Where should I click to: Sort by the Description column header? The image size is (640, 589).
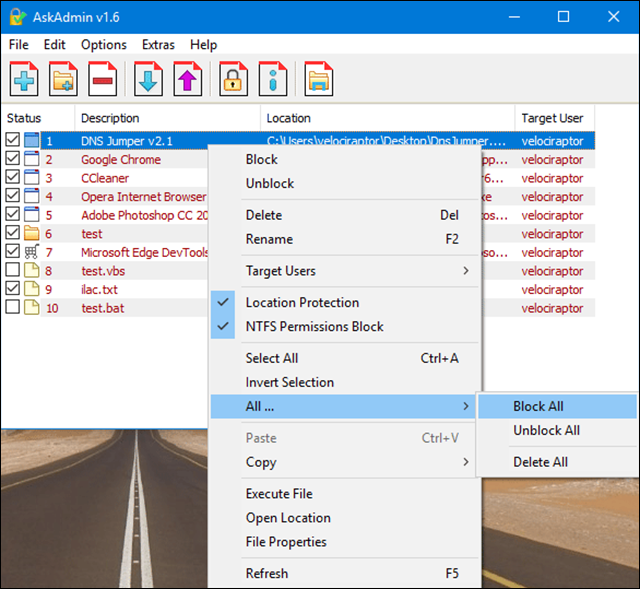tap(167, 118)
